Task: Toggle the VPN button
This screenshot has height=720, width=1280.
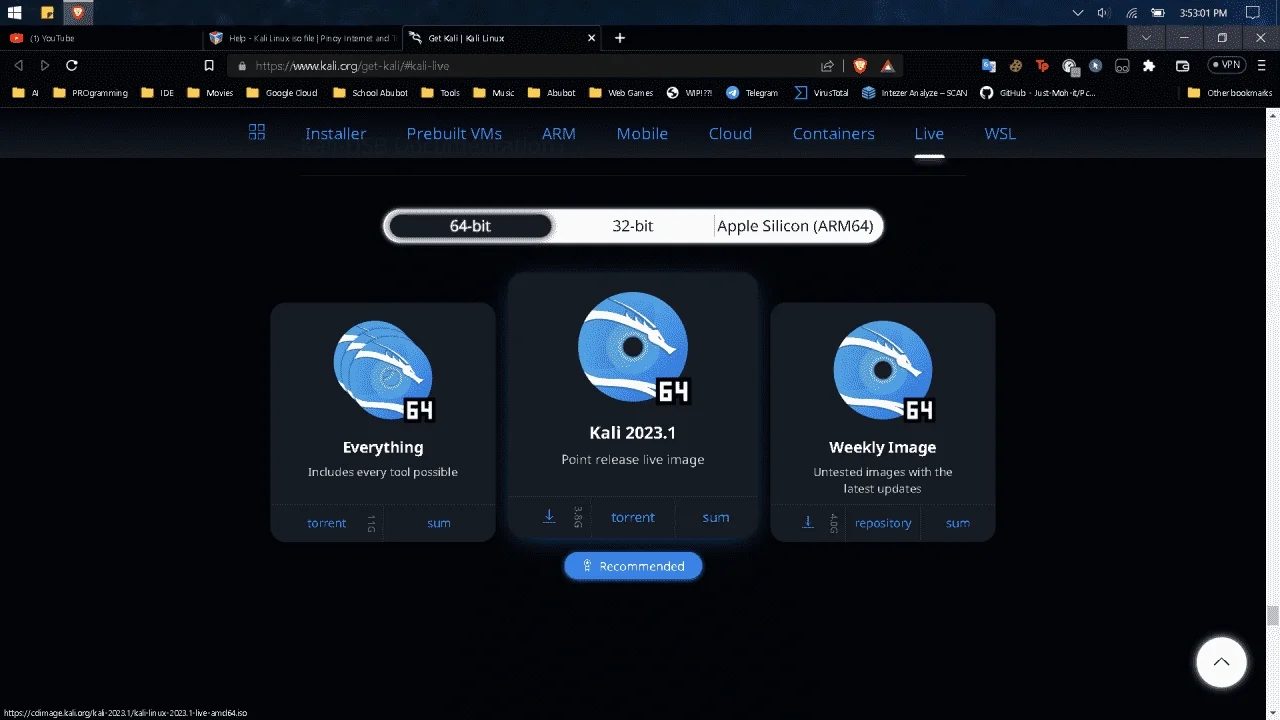Action: pos(1228,65)
